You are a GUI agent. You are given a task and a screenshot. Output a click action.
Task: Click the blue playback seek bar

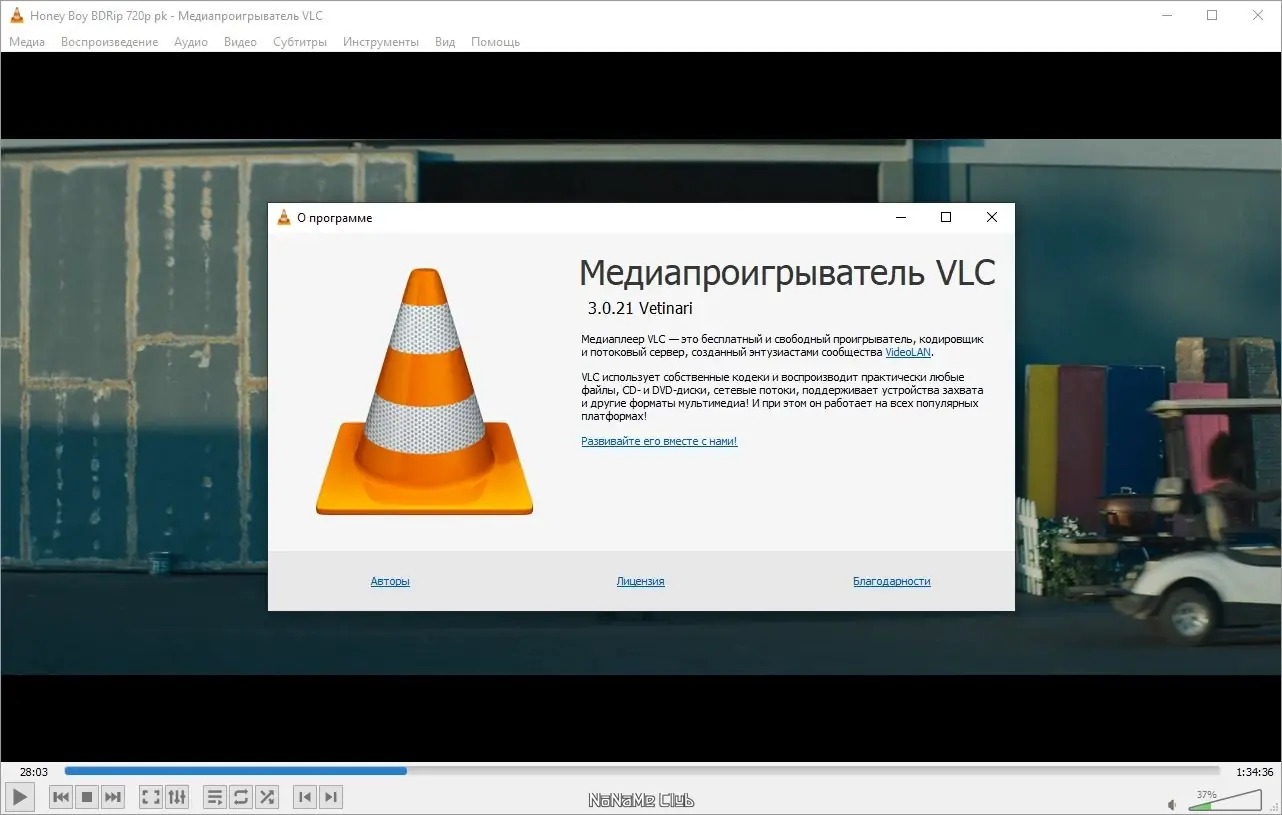pos(642,771)
